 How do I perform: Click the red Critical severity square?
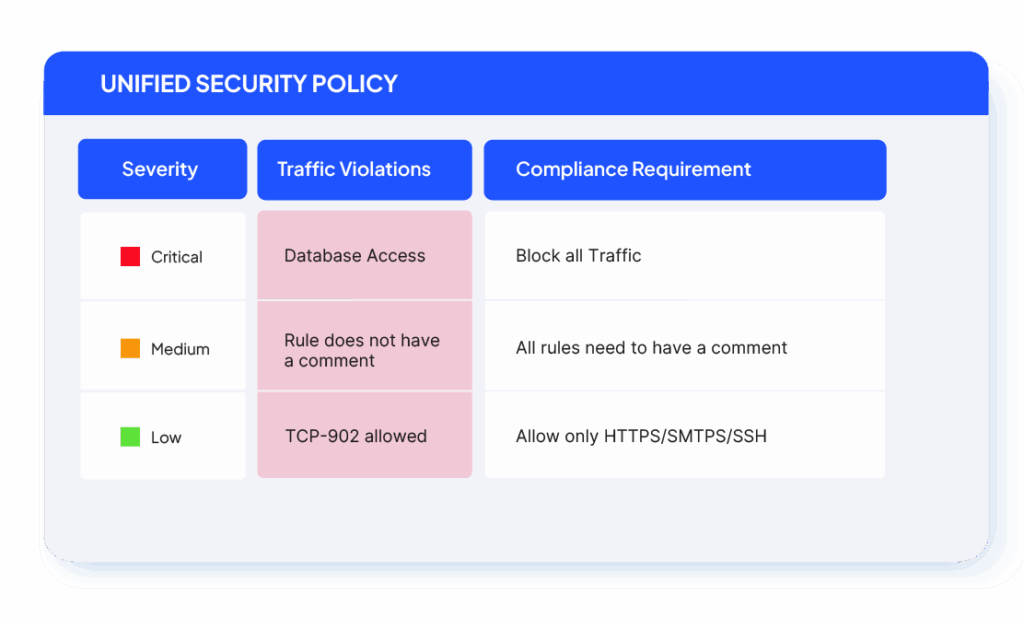click(130, 257)
